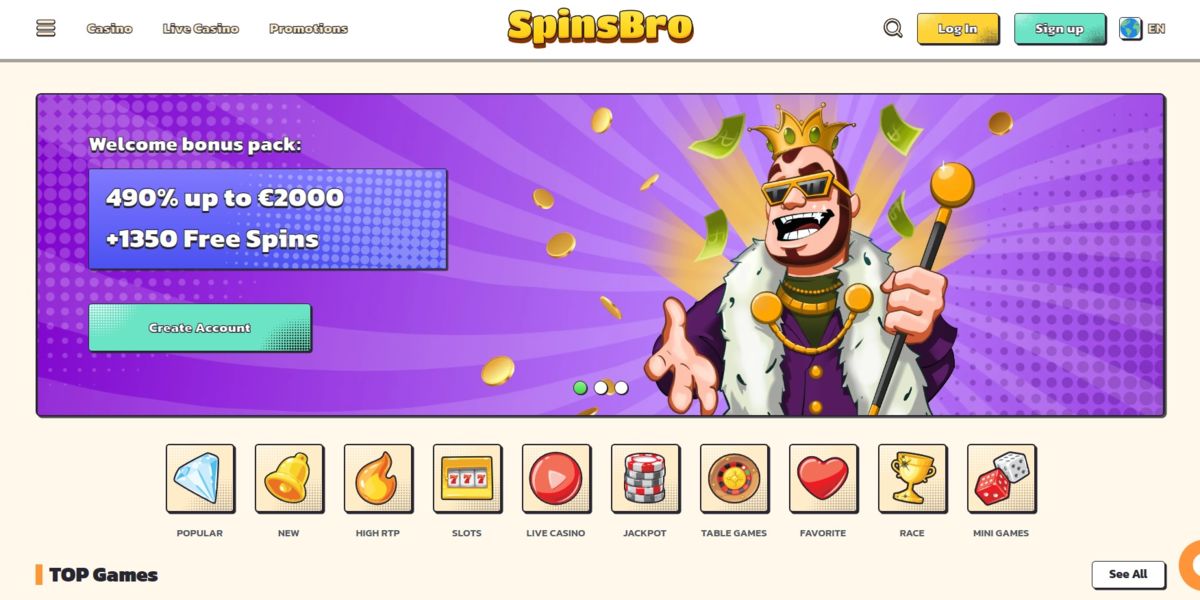Select the Race trophy icon

[x=912, y=479]
